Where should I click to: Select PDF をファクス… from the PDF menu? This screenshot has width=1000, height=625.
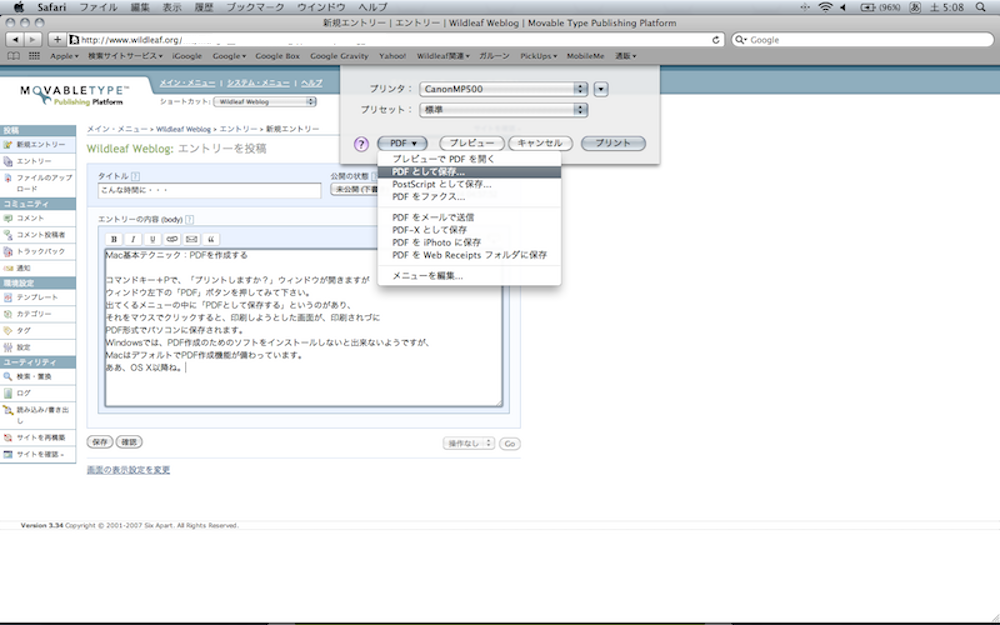click(469, 197)
